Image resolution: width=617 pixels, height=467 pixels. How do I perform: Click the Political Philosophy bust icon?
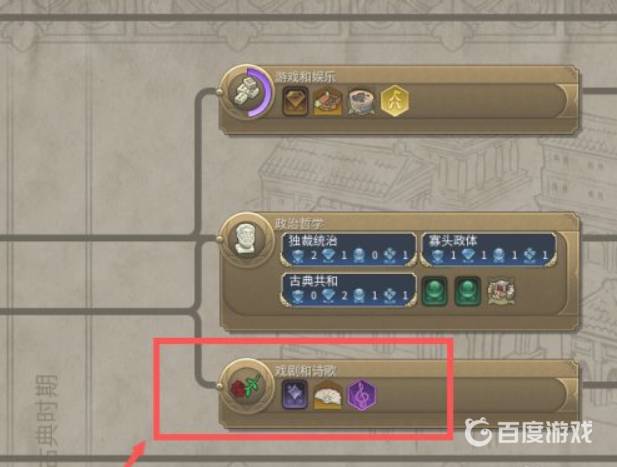point(246,239)
